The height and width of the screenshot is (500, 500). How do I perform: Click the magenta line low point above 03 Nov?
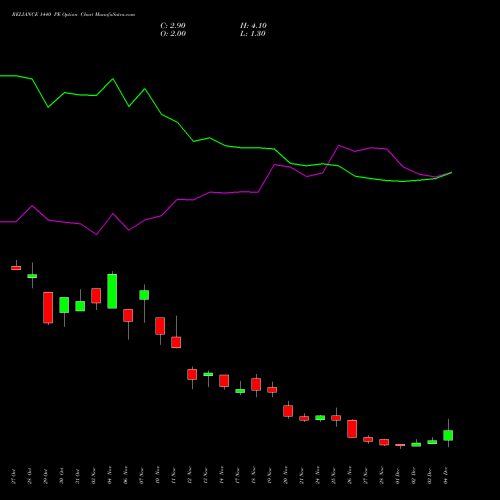click(x=97, y=234)
